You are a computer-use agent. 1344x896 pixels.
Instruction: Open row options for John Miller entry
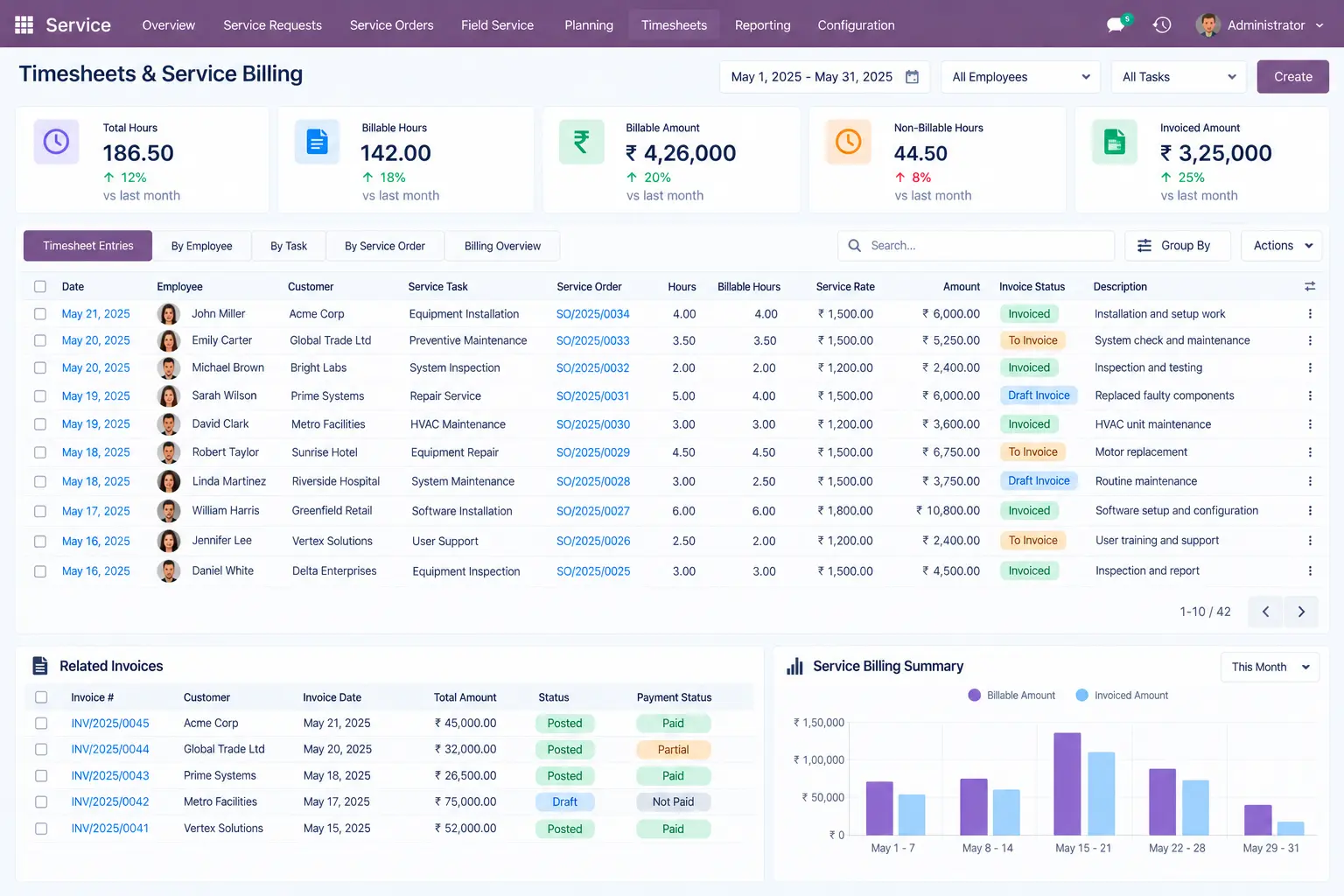click(x=1310, y=314)
